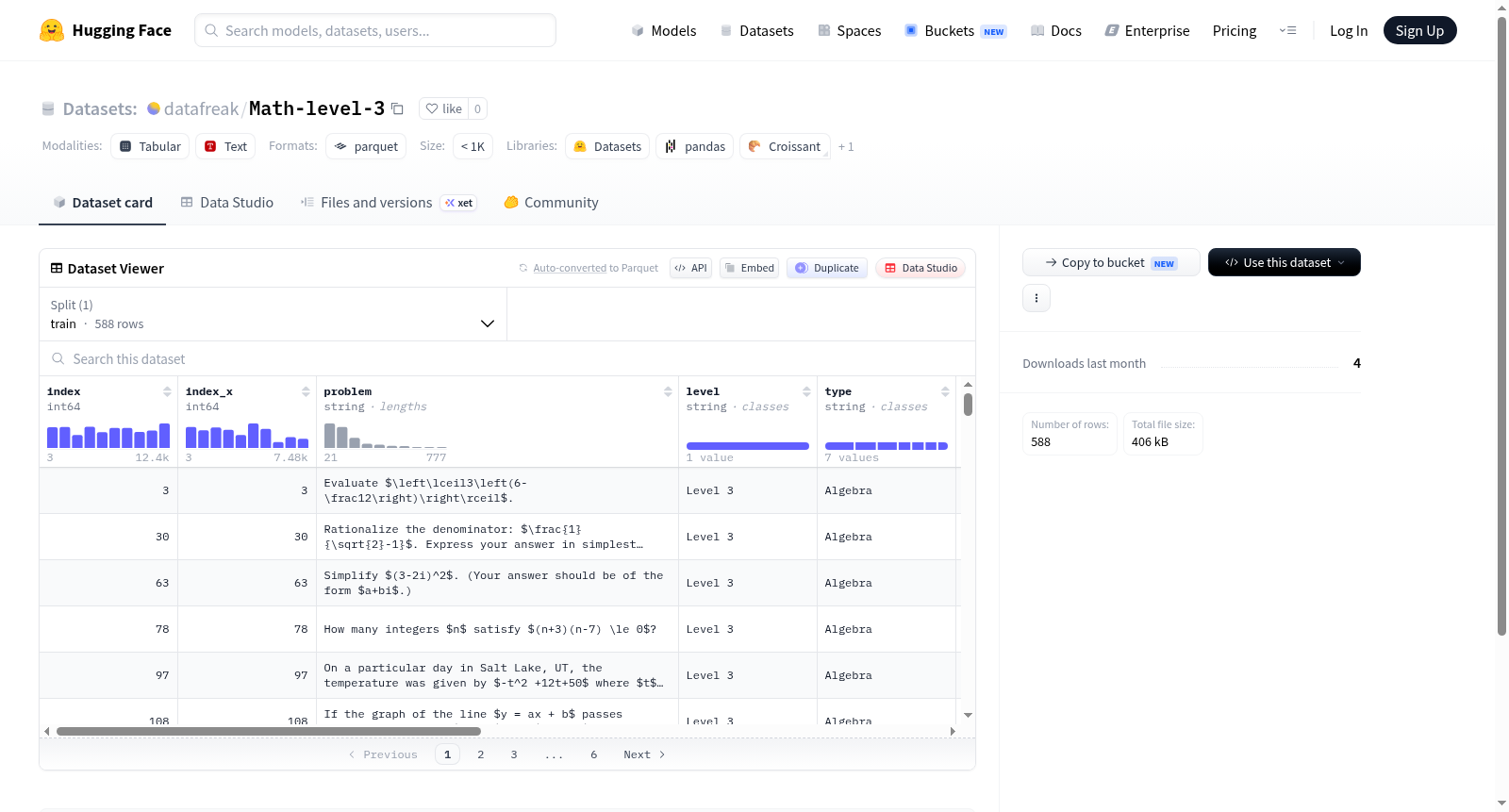
Task: Open the Files and versions tab
Action: 389,202
